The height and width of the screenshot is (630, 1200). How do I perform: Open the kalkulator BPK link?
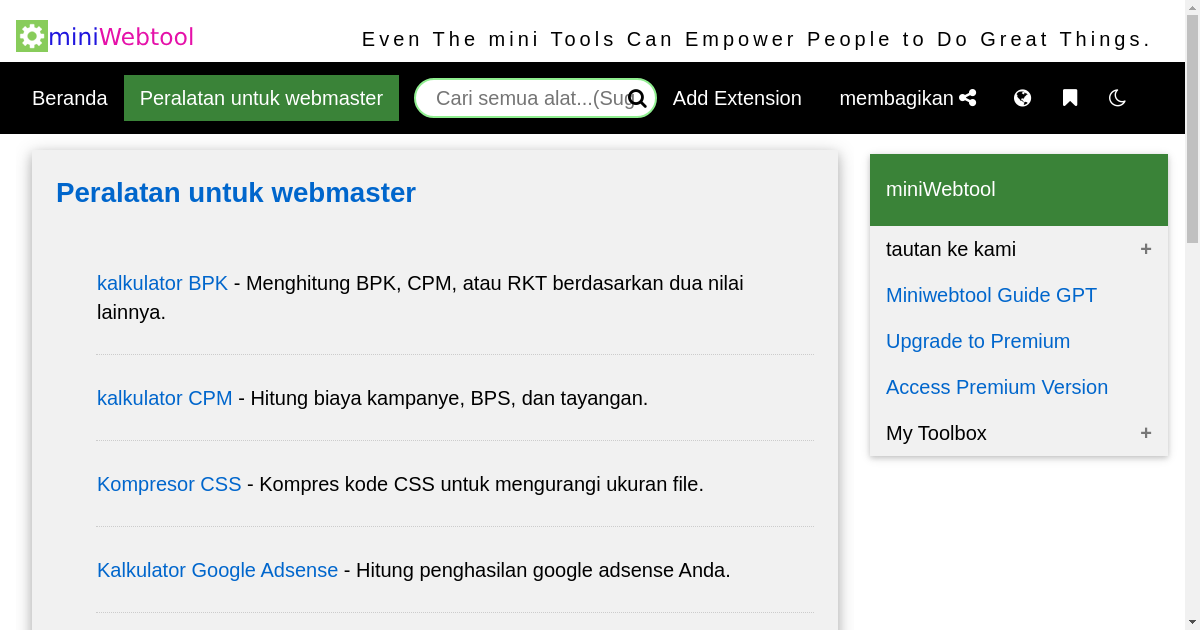click(162, 283)
